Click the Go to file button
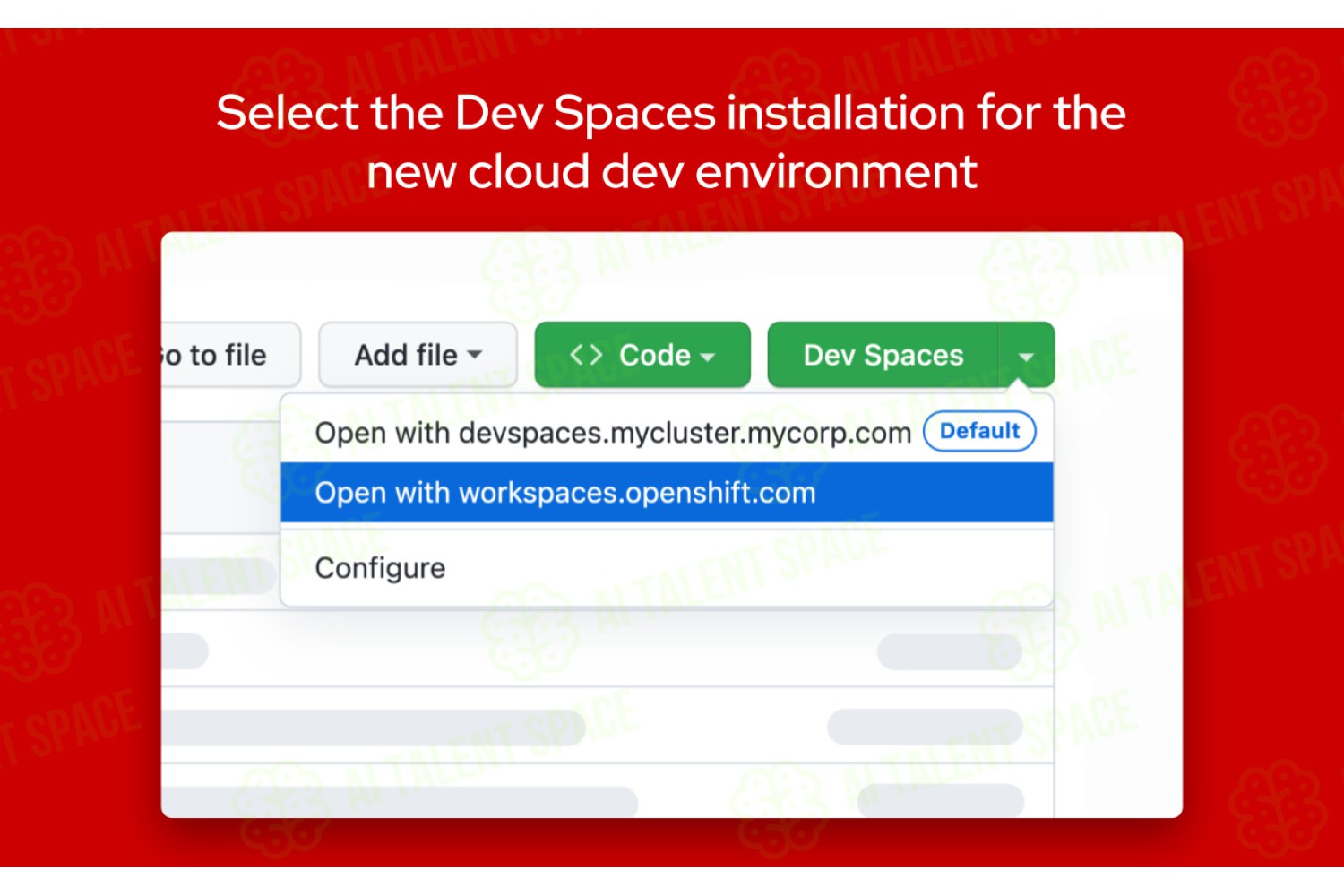 (230, 355)
